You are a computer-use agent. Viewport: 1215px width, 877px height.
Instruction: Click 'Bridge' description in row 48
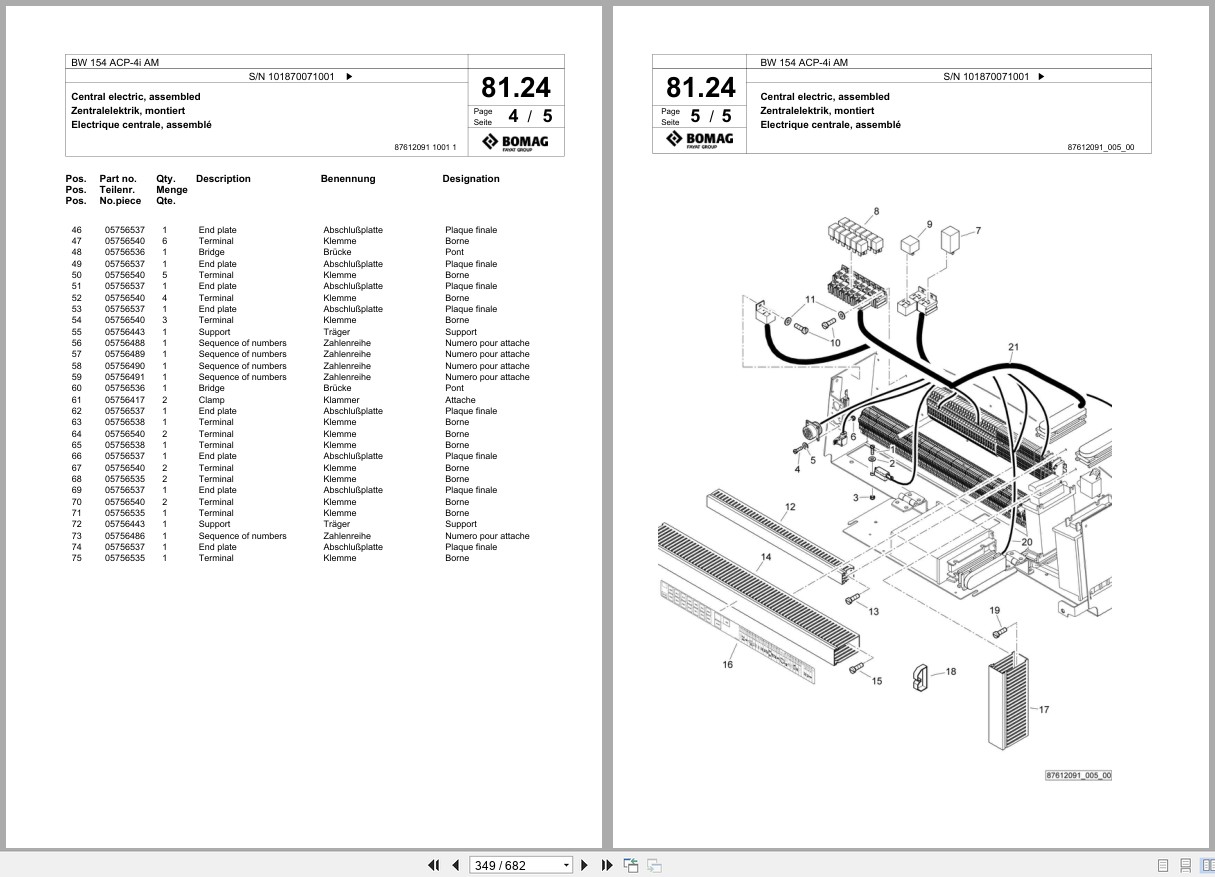211,252
